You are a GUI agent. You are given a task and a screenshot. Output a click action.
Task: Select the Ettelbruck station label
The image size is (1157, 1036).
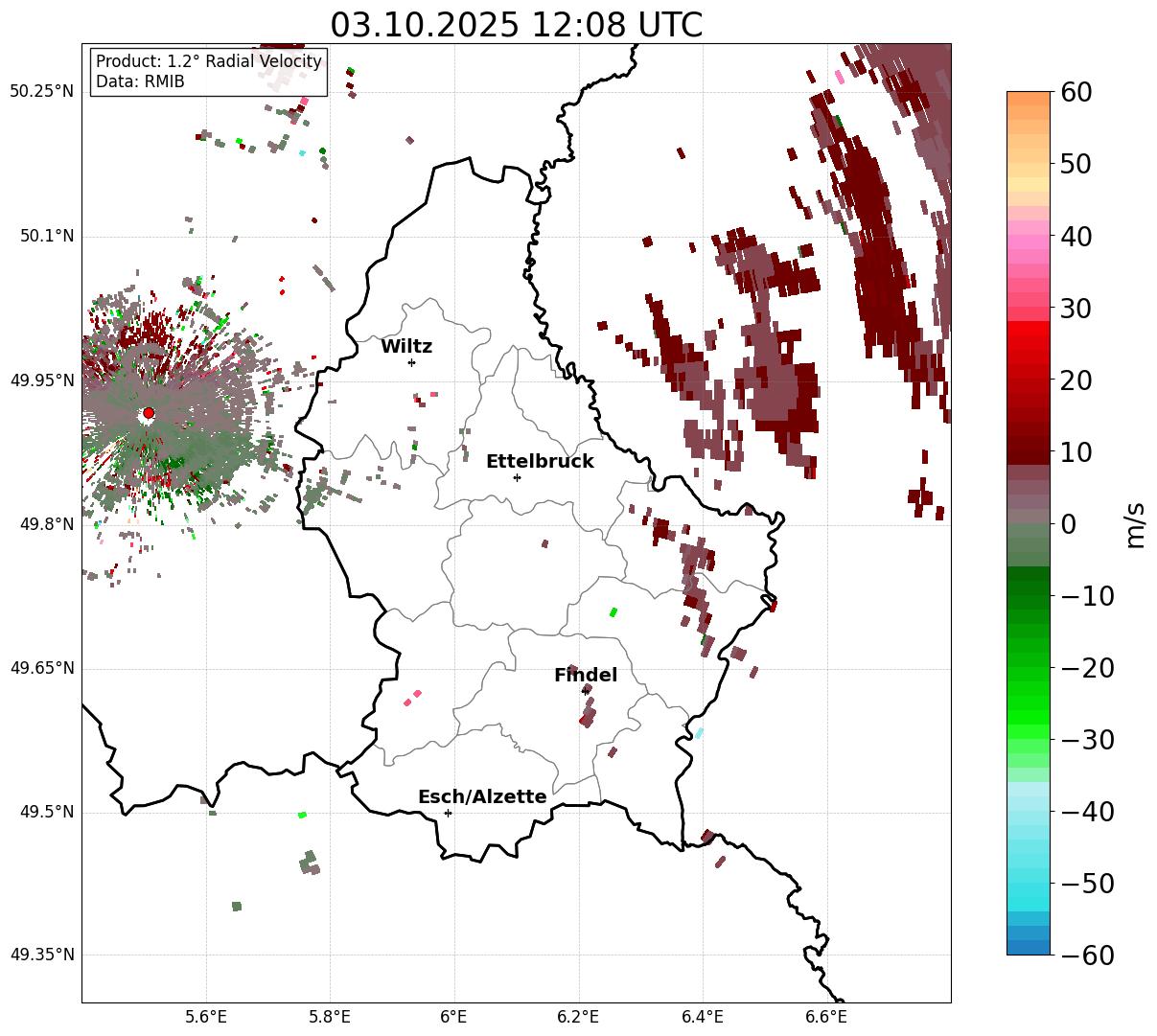[540, 462]
